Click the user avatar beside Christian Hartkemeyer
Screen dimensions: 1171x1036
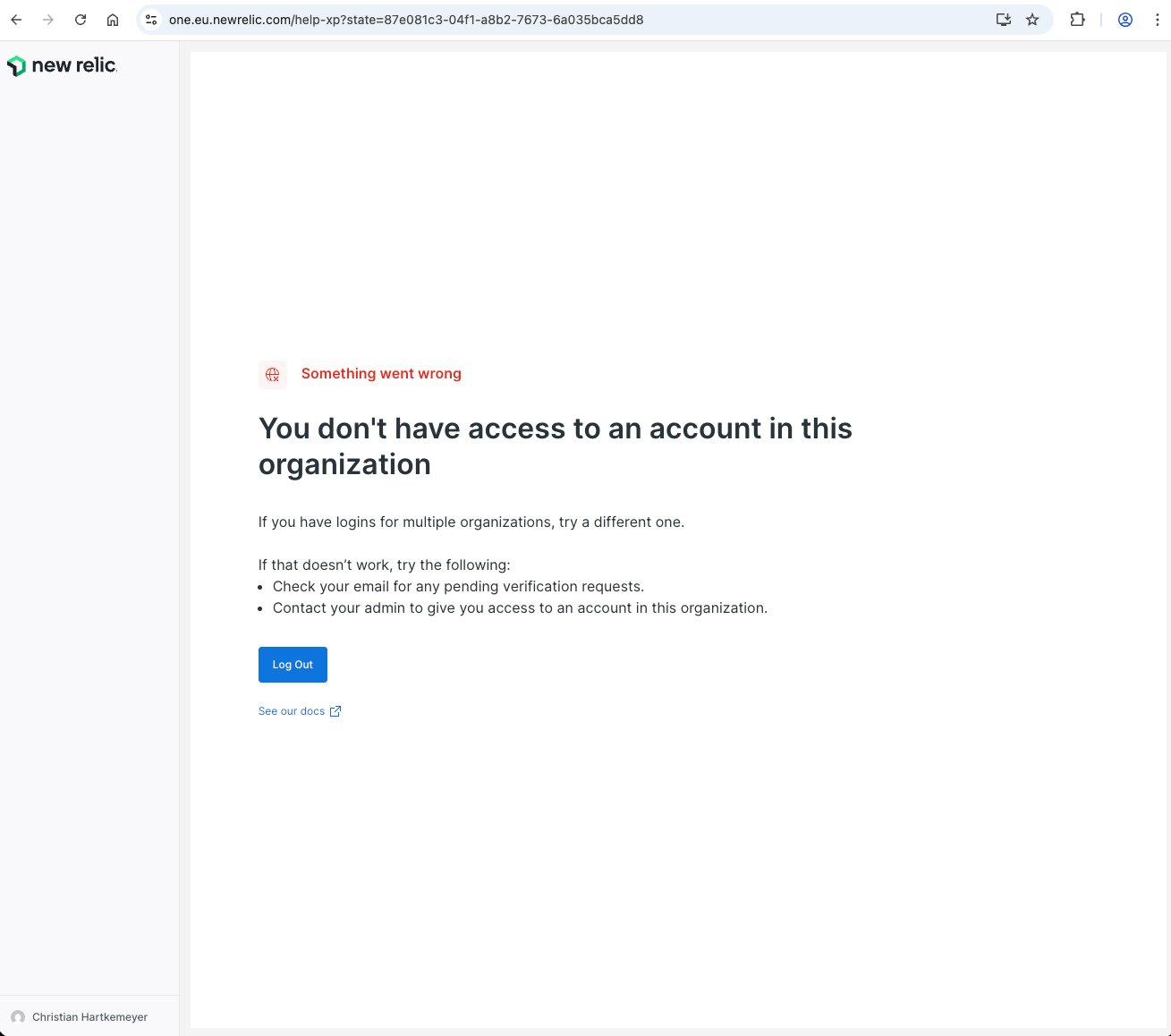tap(18, 1017)
